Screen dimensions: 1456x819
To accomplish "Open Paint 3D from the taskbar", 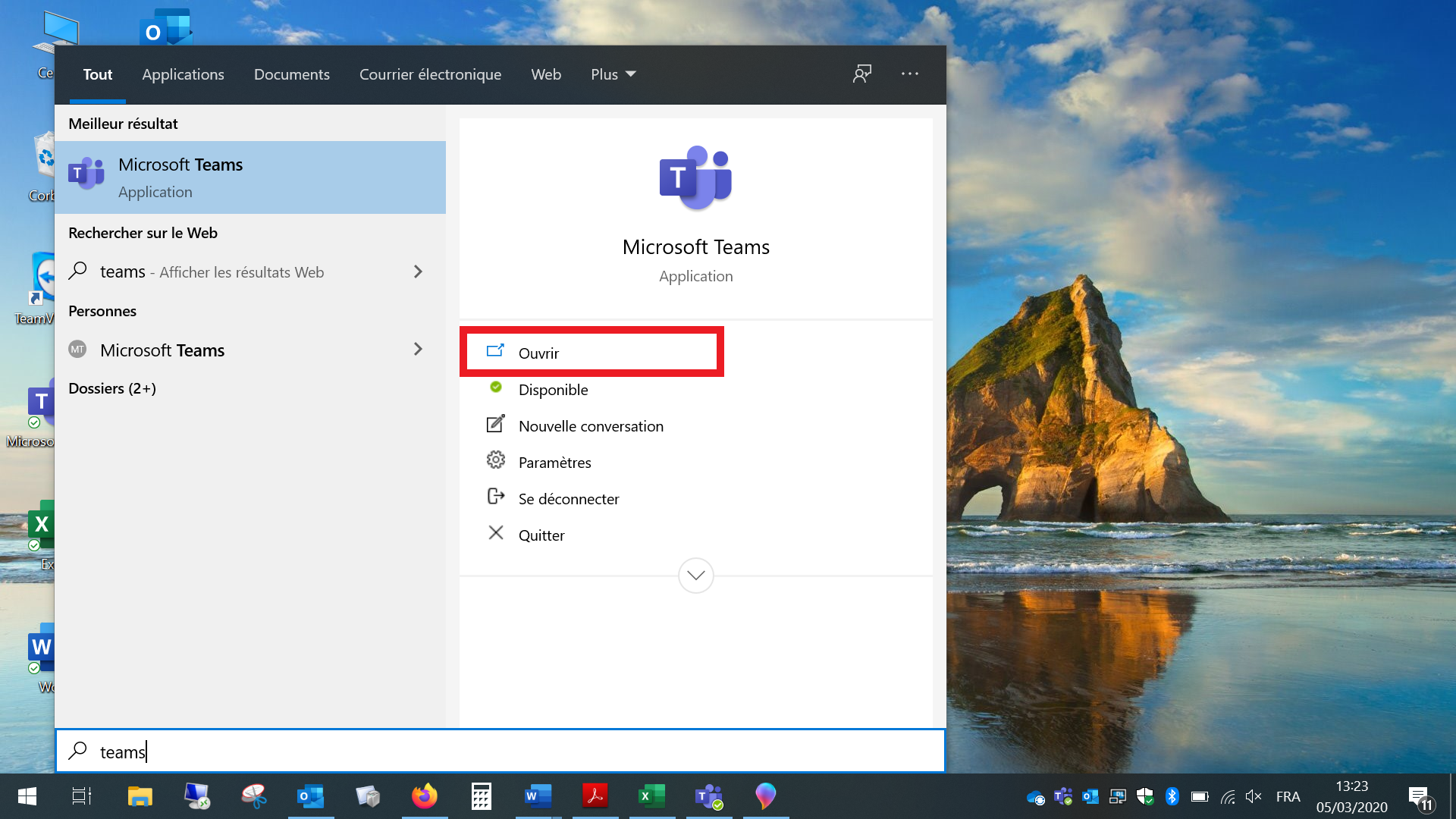I will pyautogui.click(x=766, y=796).
